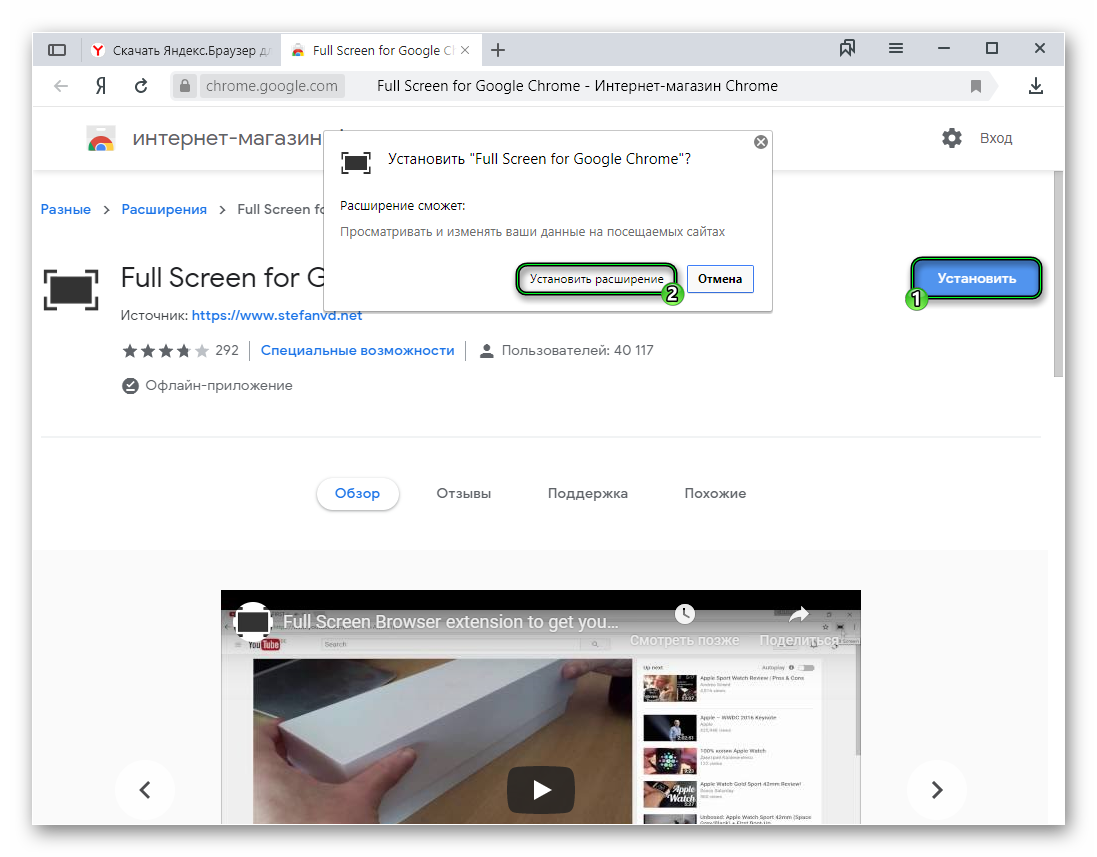Click the sidebar panel toggle icon

[x=57, y=50]
